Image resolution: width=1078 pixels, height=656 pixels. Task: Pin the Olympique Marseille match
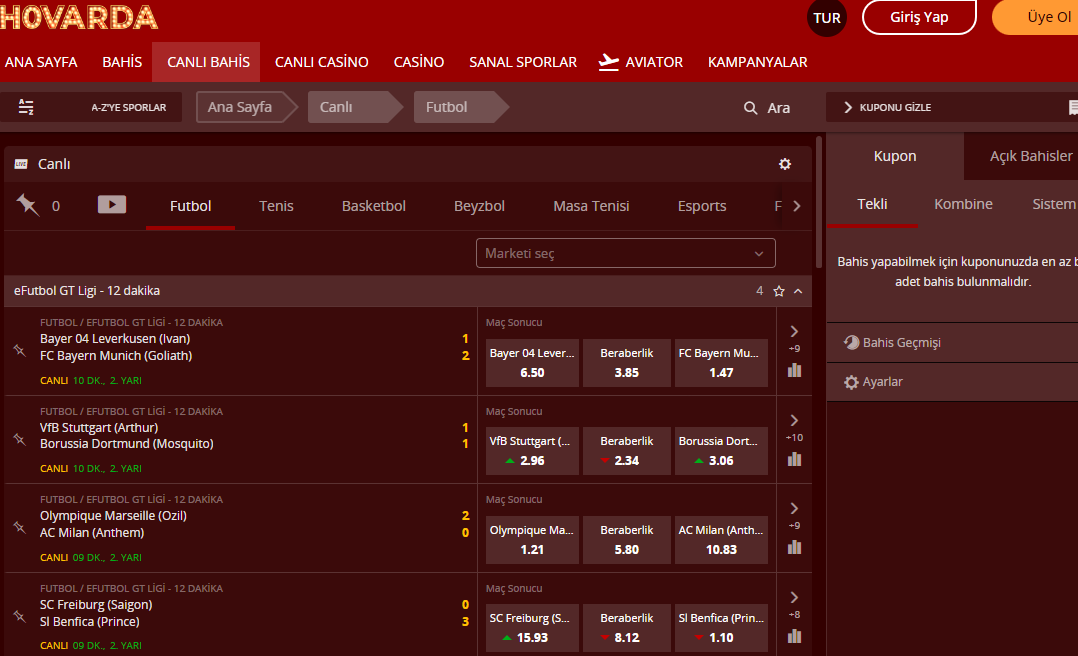(x=20, y=527)
